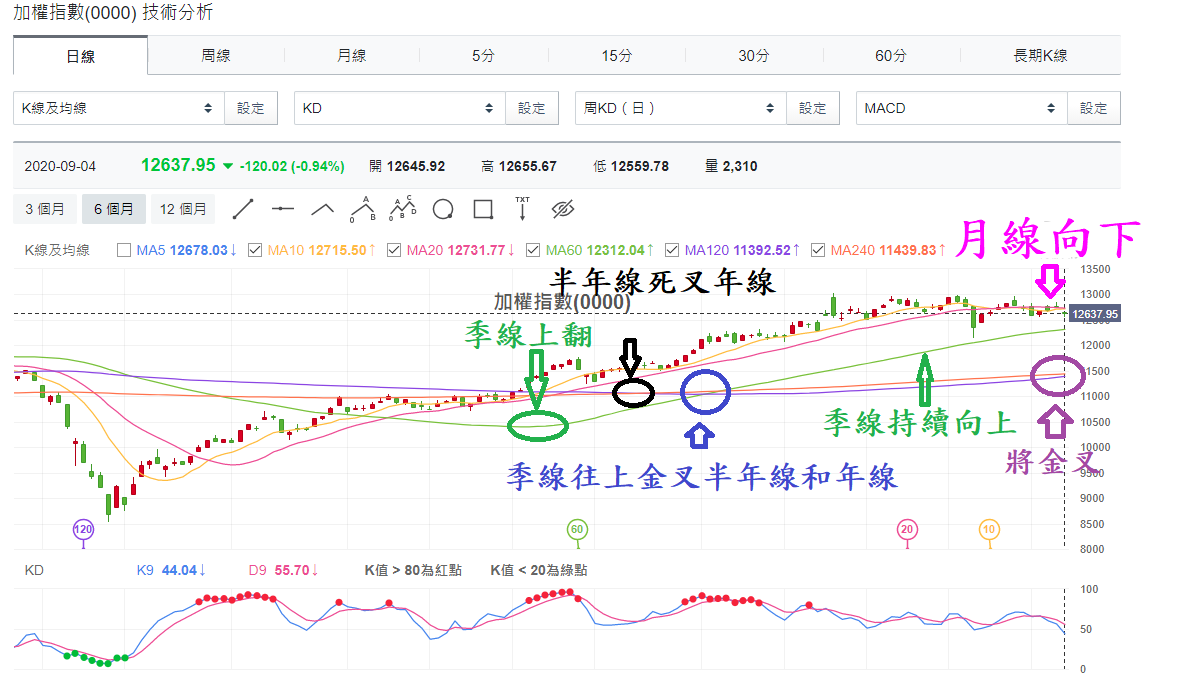Click the 低 12559.78 low price
Viewport: 1194px width, 680px height.
[631, 166]
